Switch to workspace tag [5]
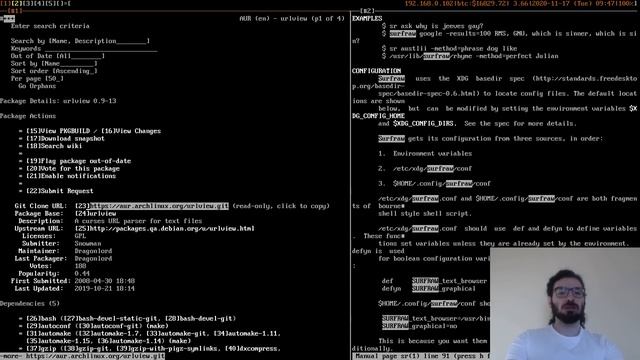This screenshot has height=360, width=640. pos(50,3)
